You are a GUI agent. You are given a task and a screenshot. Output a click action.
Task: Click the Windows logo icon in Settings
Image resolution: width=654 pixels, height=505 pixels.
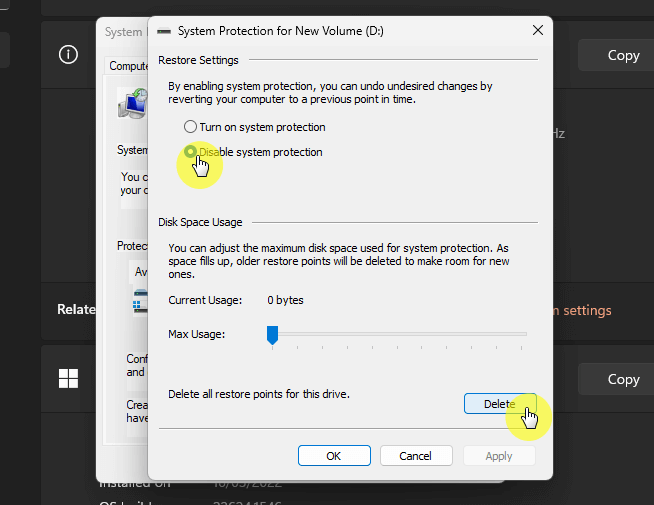[x=68, y=379]
